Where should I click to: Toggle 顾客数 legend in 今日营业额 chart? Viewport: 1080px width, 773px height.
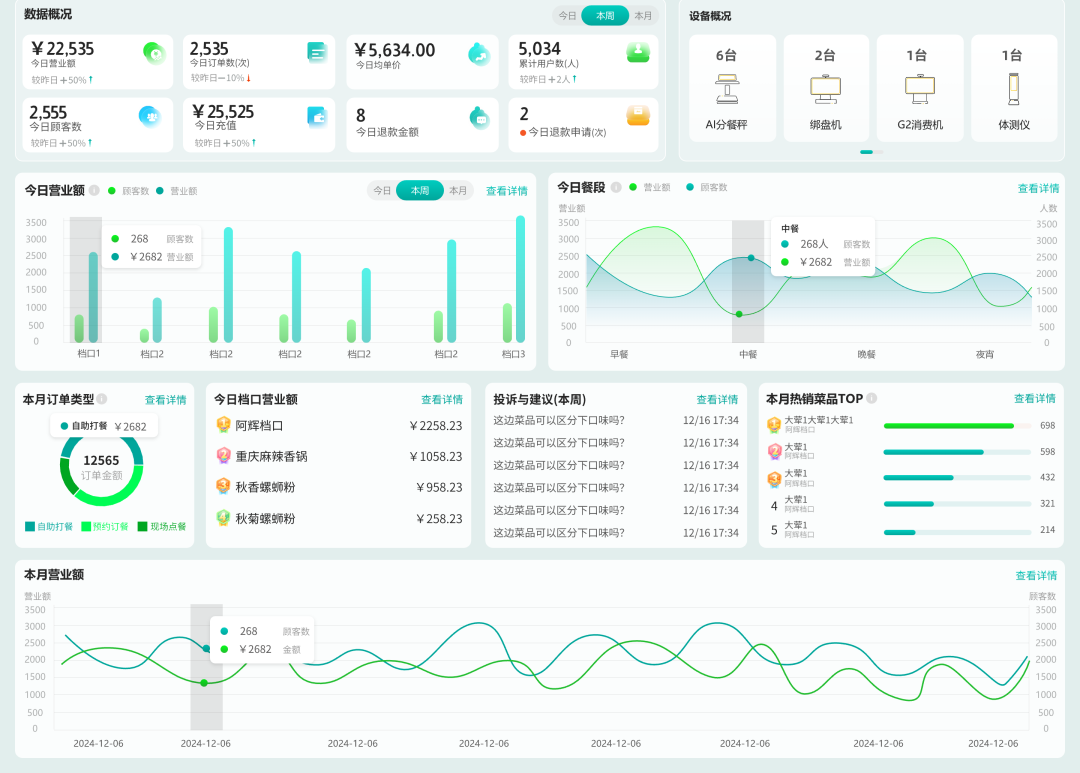(x=129, y=191)
